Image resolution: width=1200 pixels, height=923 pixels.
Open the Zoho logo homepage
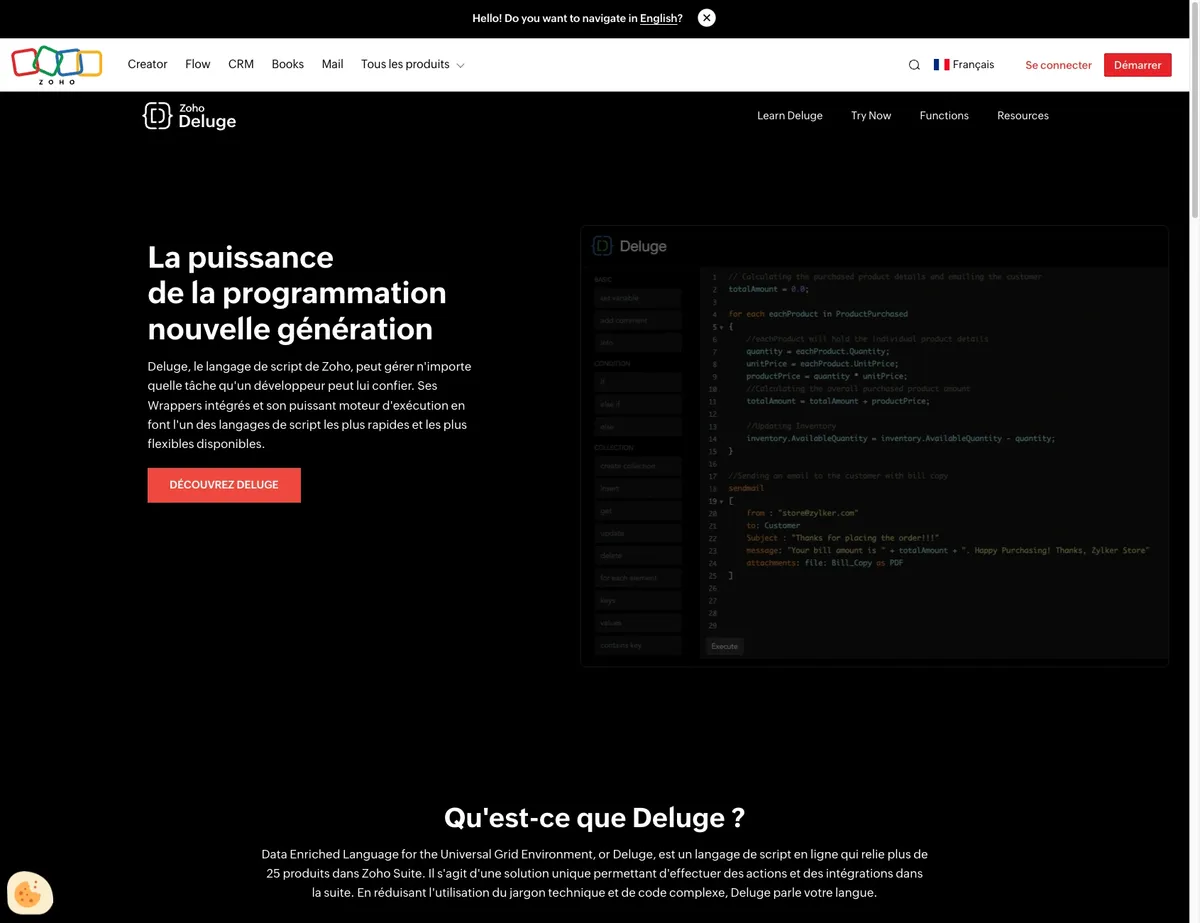(56, 64)
